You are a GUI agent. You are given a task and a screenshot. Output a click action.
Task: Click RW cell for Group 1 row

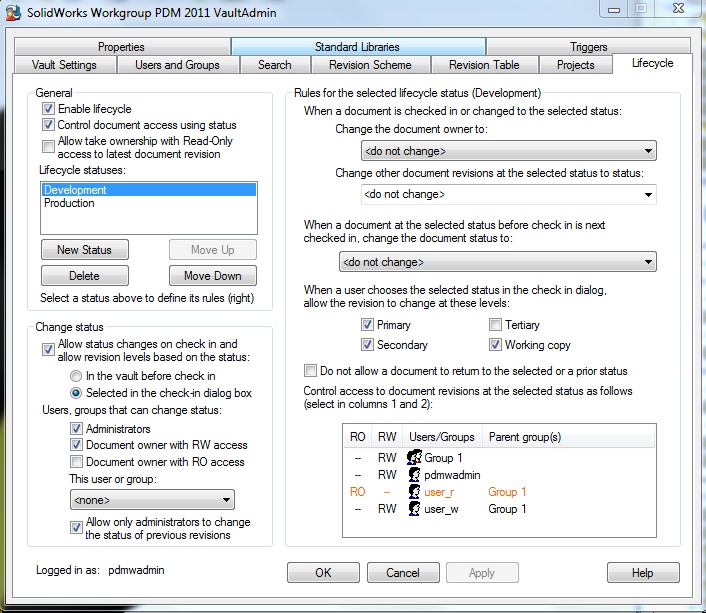[x=387, y=458]
